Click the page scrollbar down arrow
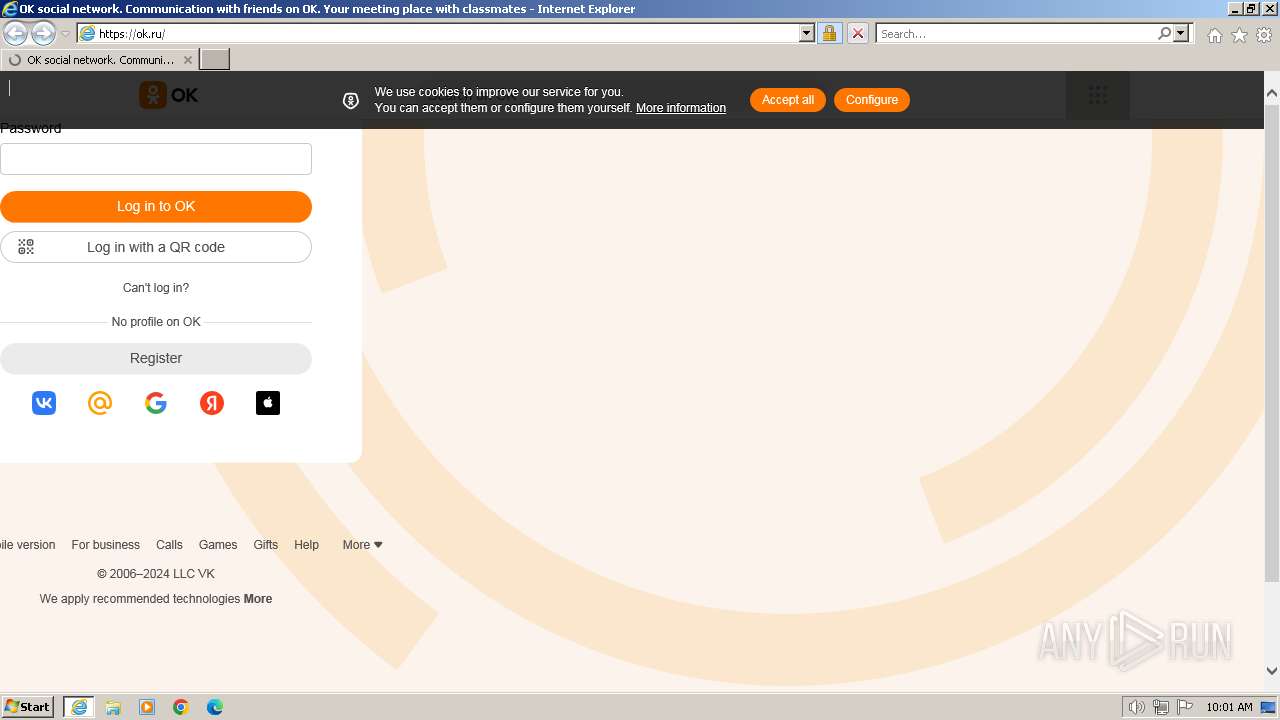The height and width of the screenshot is (720, 1280). coord(1272,671)
